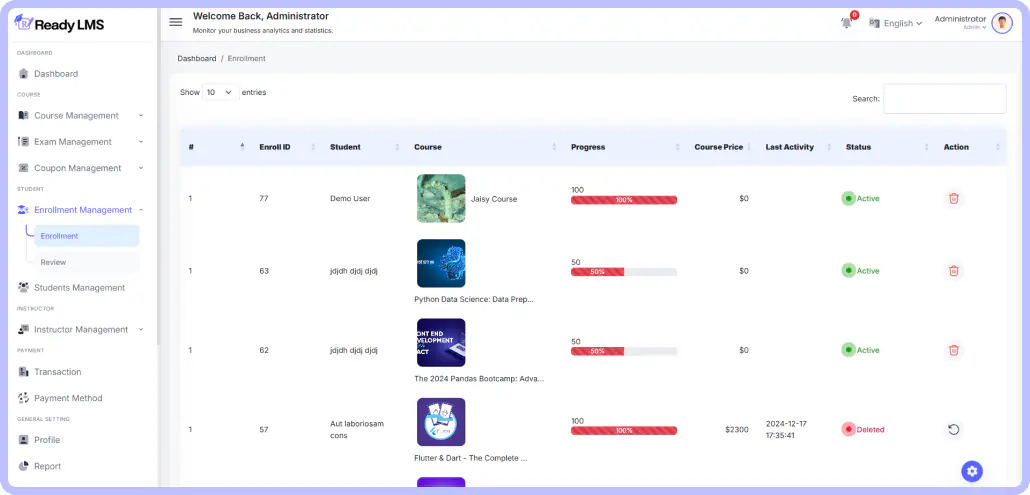Open the English language dropdown

click(896, 23)
